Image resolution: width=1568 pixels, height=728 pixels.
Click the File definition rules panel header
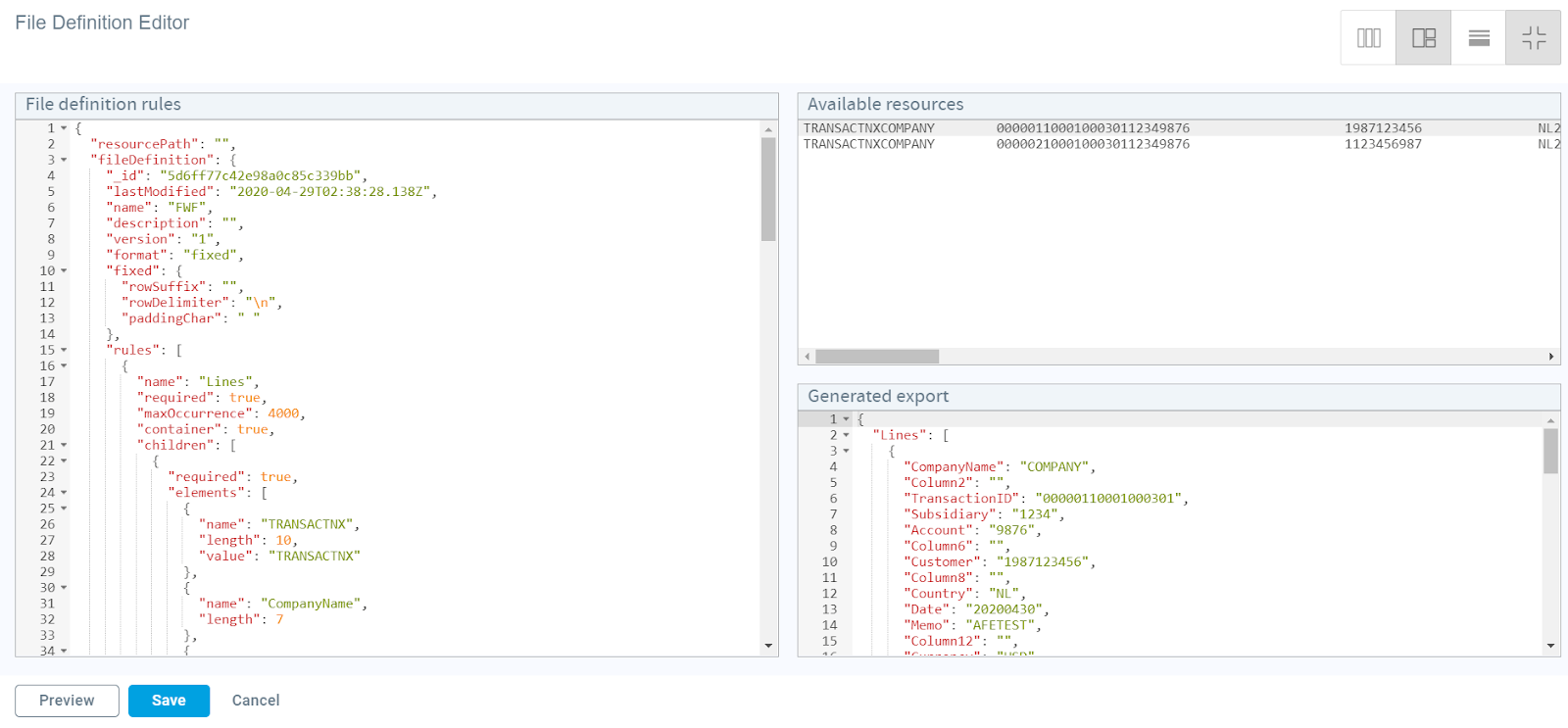397,105
